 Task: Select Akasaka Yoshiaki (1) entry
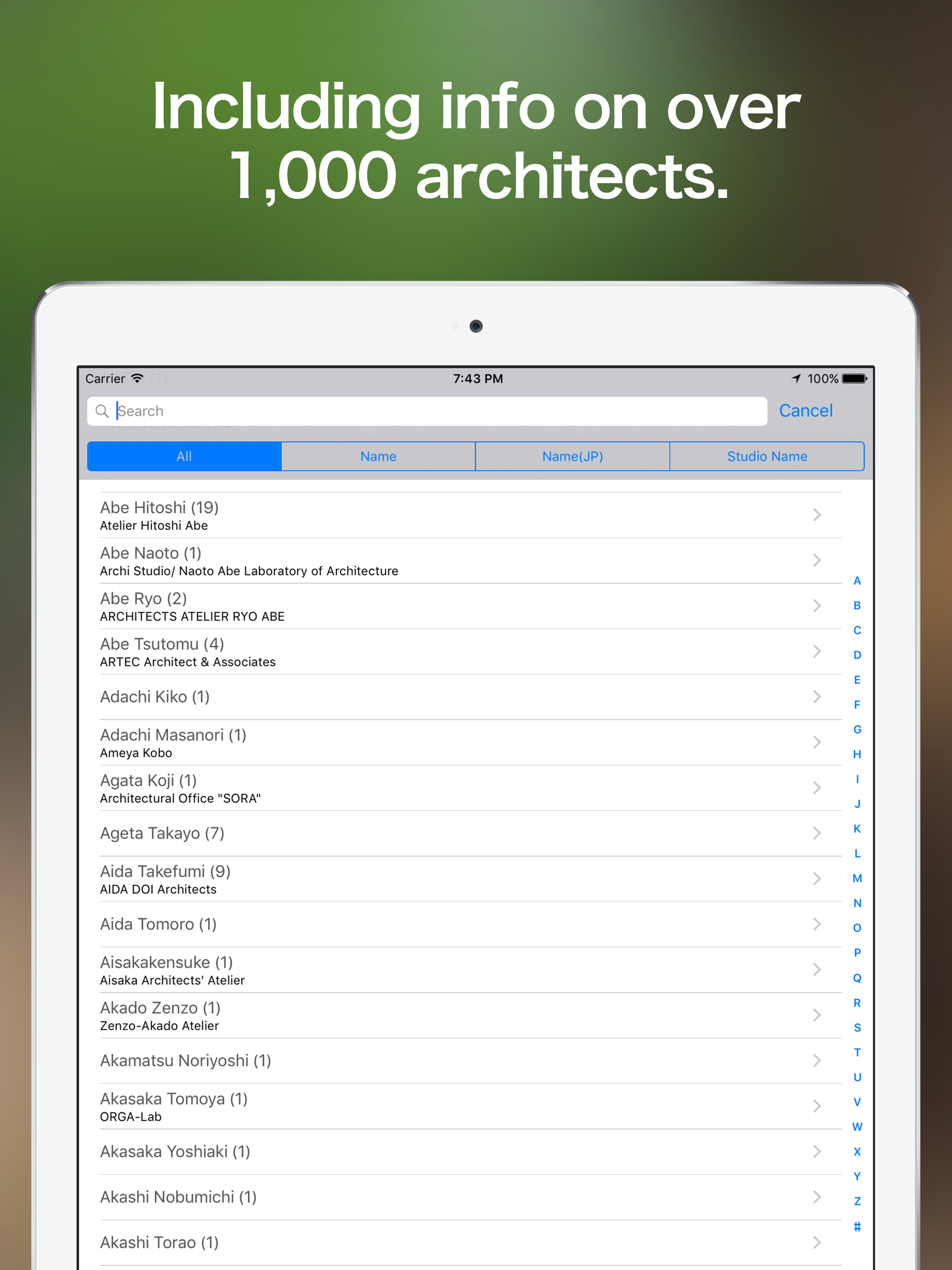pyautogui.click(x=471, y=1151)
